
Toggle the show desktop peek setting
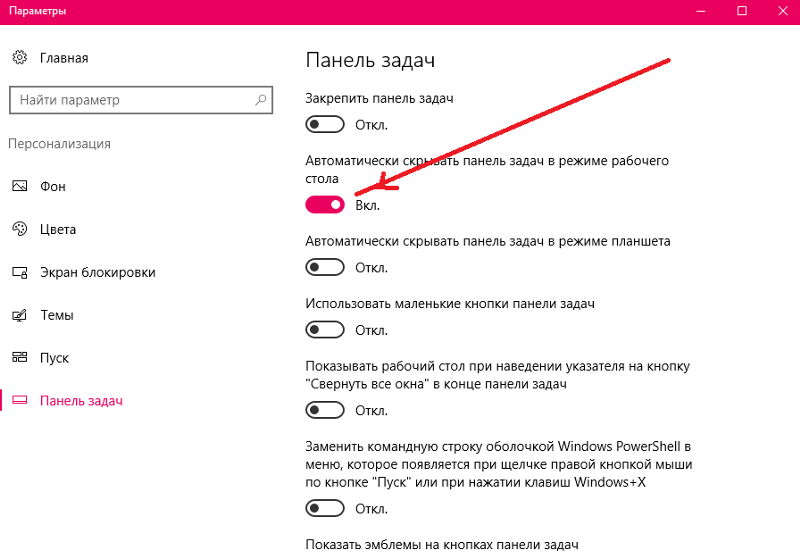325,410
